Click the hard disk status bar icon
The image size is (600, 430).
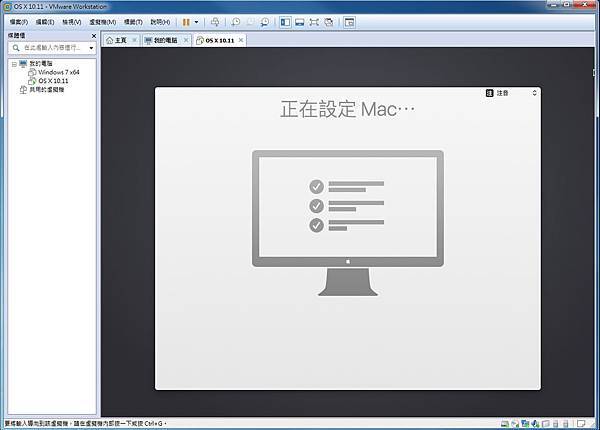505,423
